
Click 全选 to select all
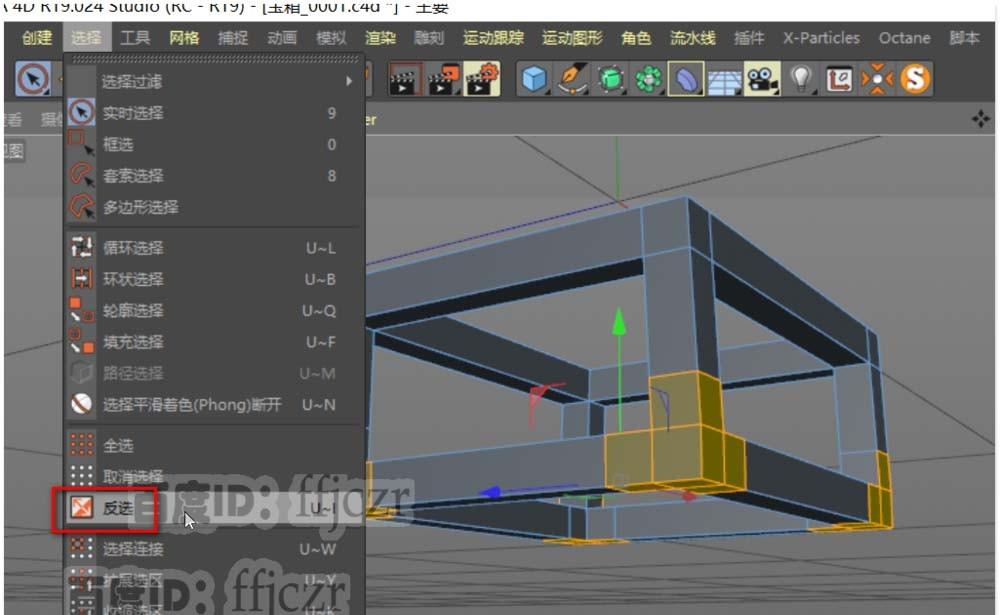tap(117, 445)
